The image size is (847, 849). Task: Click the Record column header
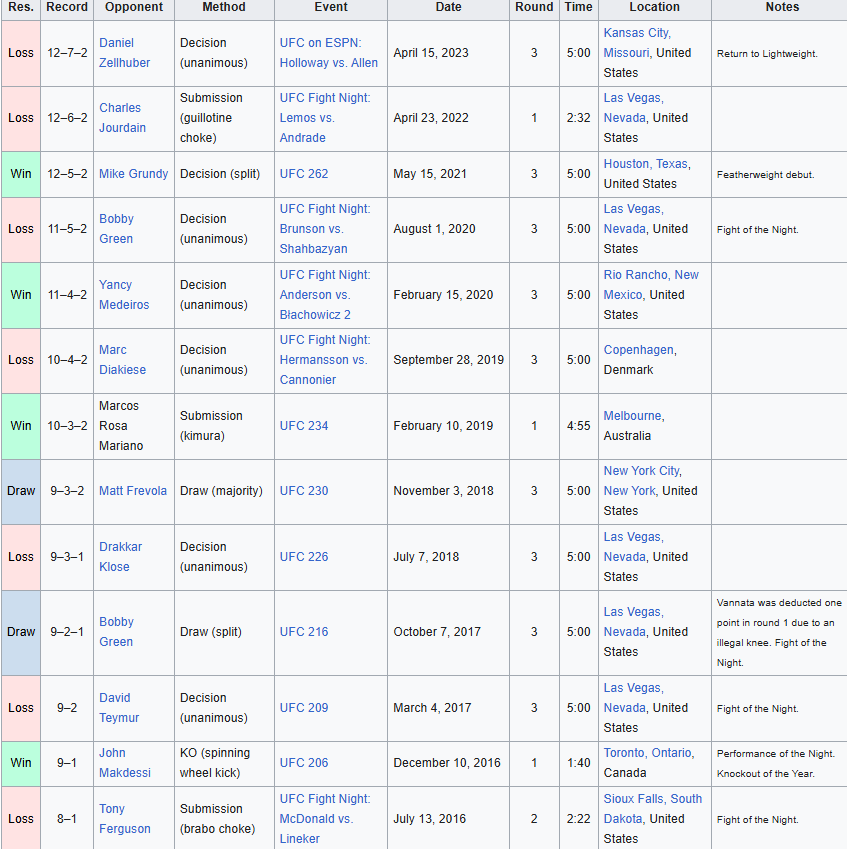(x=67, y=7)
